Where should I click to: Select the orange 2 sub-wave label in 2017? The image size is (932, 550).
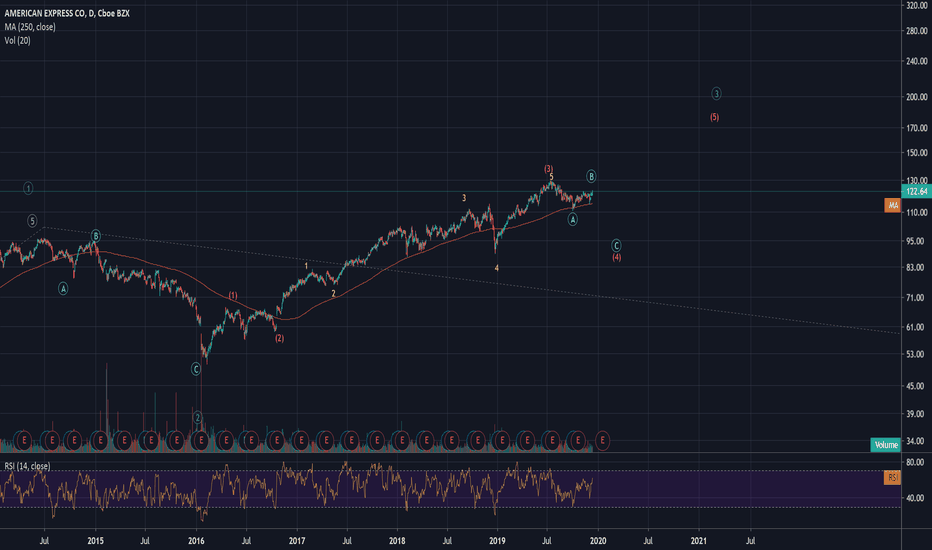coord(333,294)
